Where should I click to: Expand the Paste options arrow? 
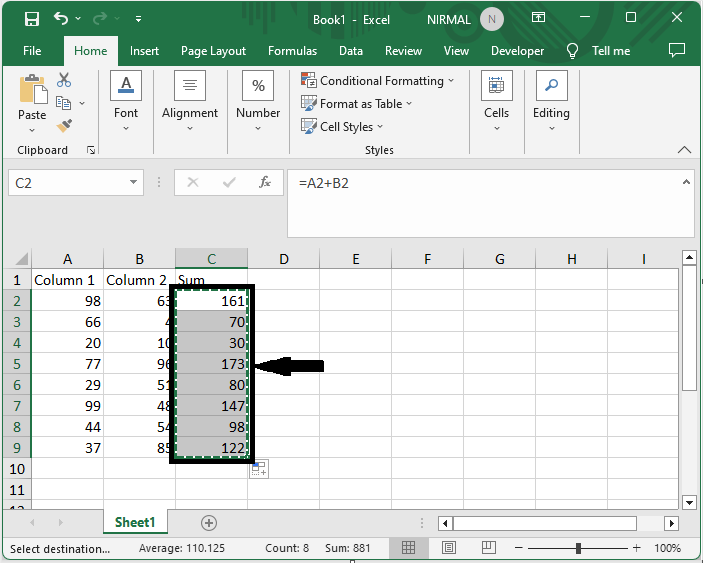[x=32, y=130]
